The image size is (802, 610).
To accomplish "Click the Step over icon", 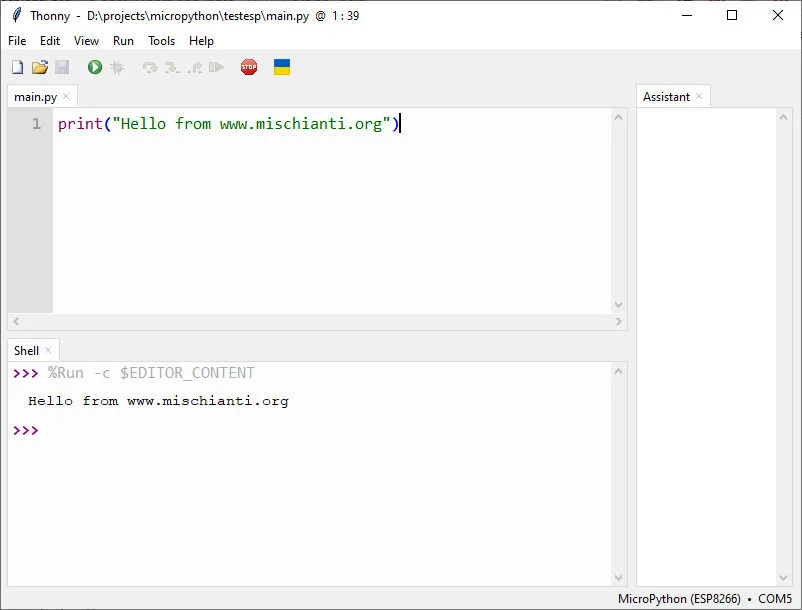I will click(150, 67).
